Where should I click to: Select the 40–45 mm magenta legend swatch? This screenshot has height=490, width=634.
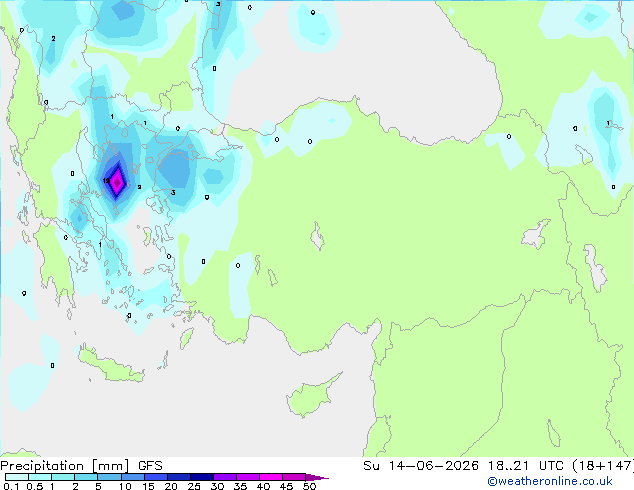point(271,477)
